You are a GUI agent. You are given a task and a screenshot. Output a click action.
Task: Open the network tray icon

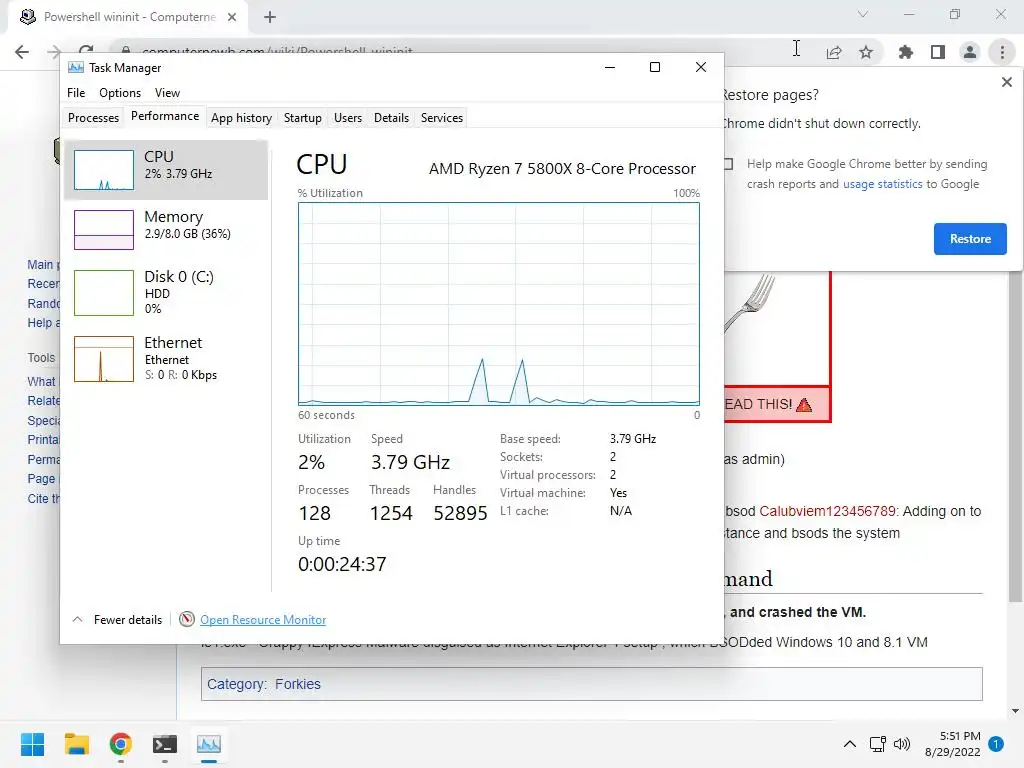877,744
